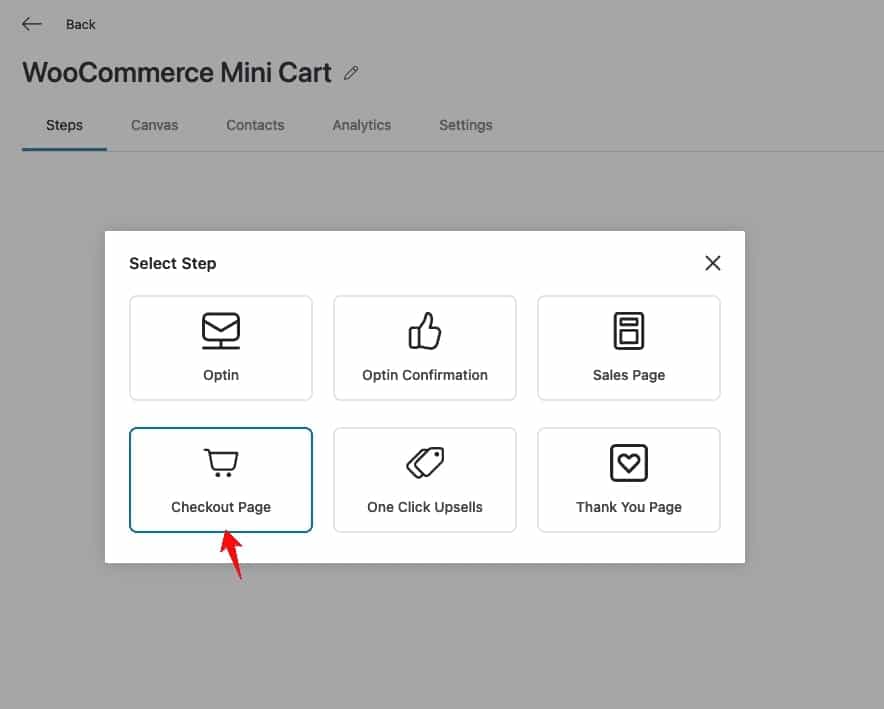The width and height of the screenshot is (884, 709).
Task: Select the Checkout Page cart icon
Action: [x=221, y=463]
